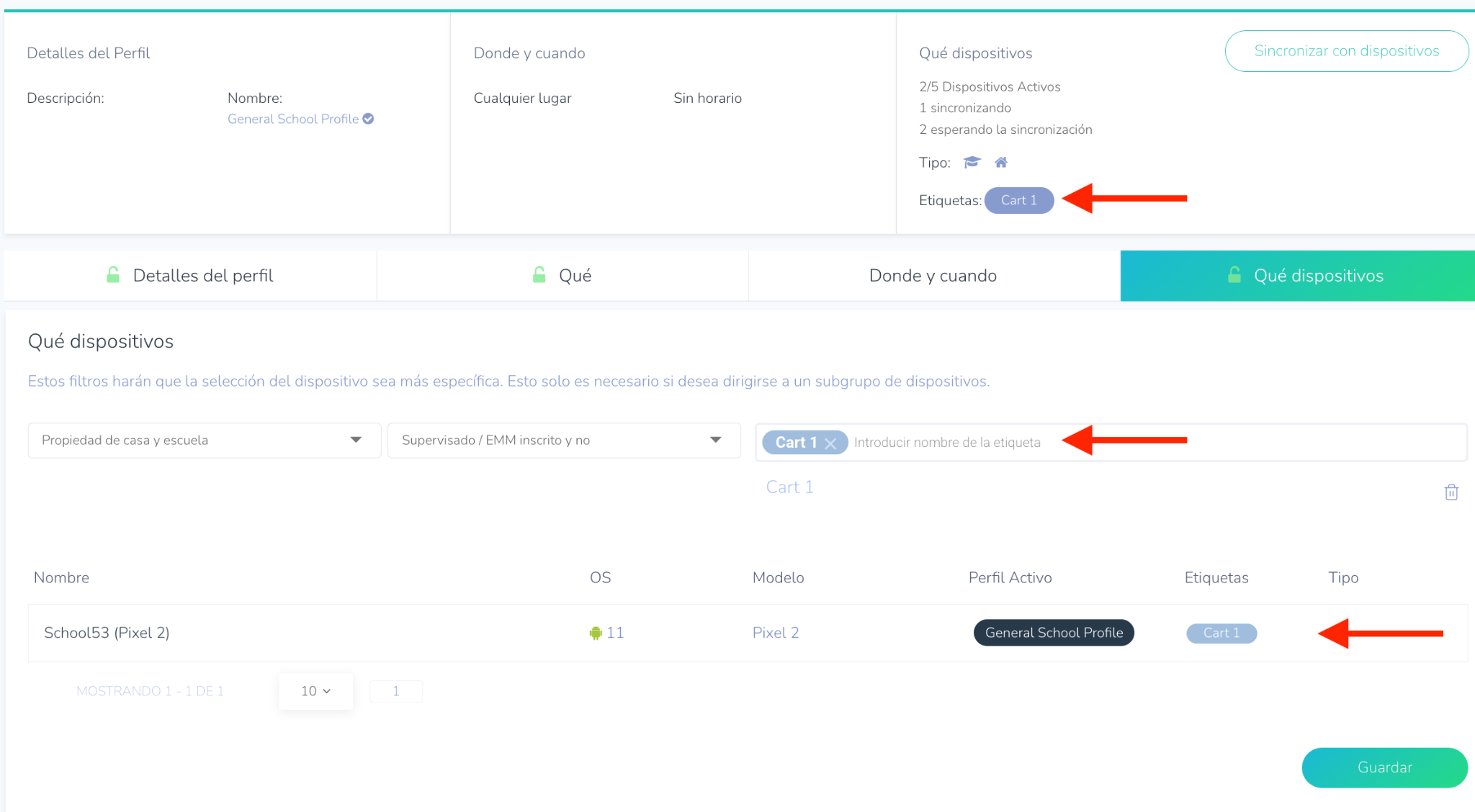Click the lock icon on Detalles del perfil tab
Screen dimensions: 1475x812
tap(113, 275)
